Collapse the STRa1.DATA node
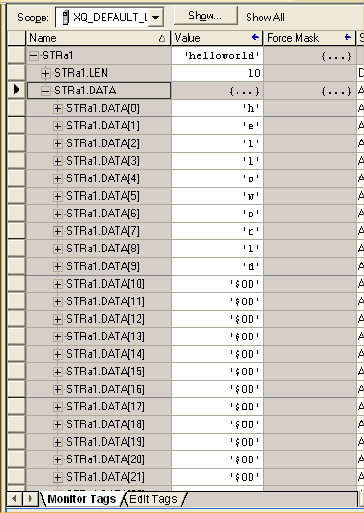This screenshot has height=513, width=364. point(46,91)
